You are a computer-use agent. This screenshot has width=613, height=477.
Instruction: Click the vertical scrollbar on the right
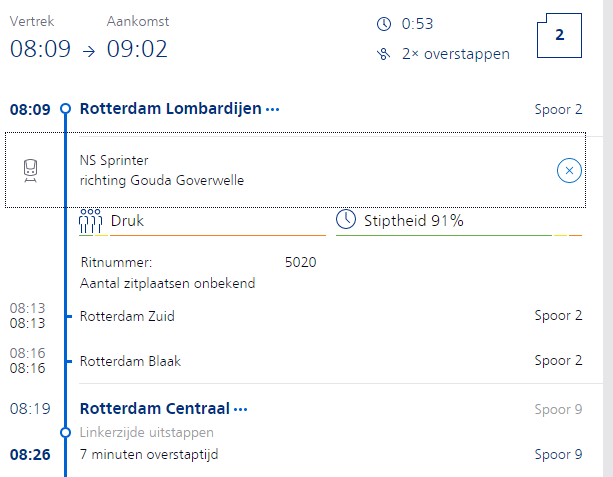[x=608, y=238]
